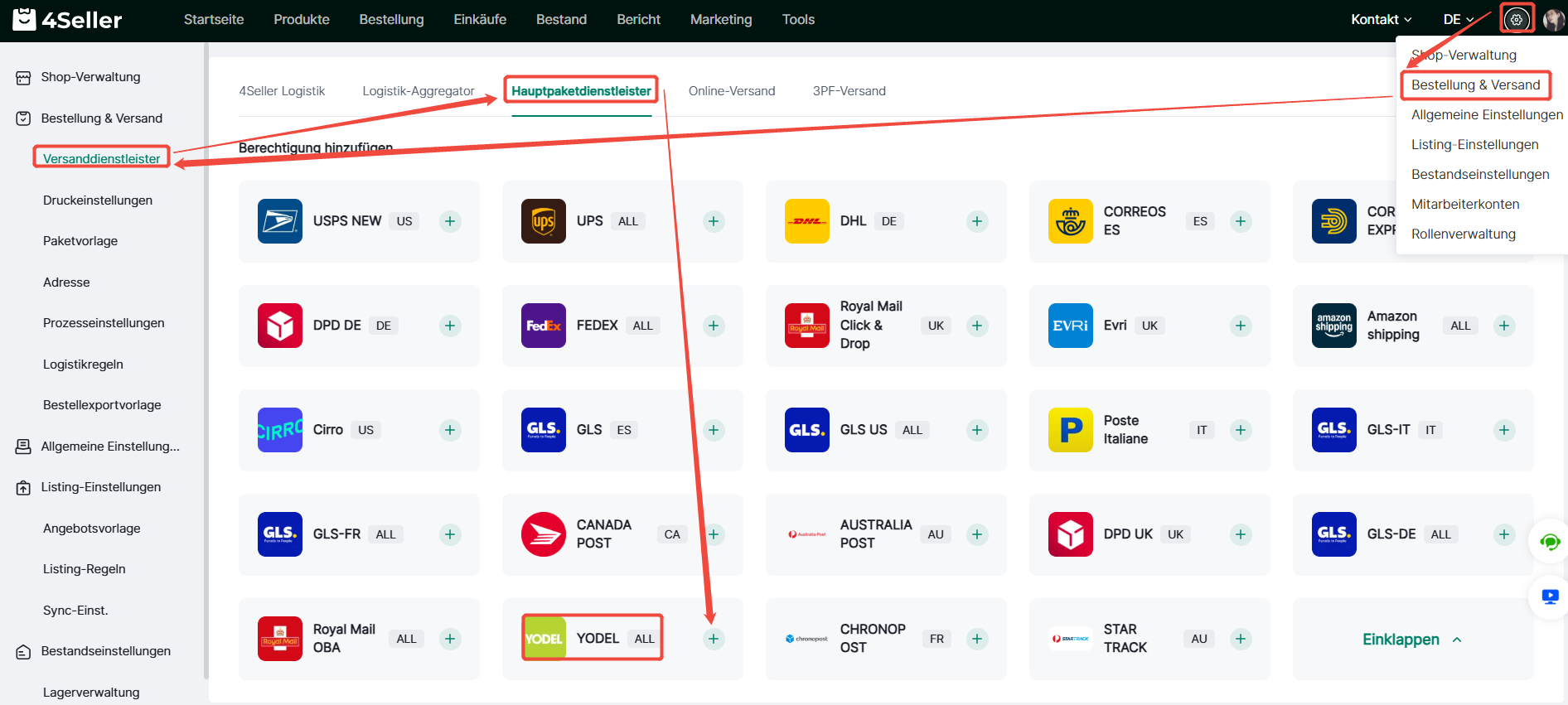This screenshot has height=705, width=1568.
Task: Open the DE language dropdown
Action: point(1459,19)
